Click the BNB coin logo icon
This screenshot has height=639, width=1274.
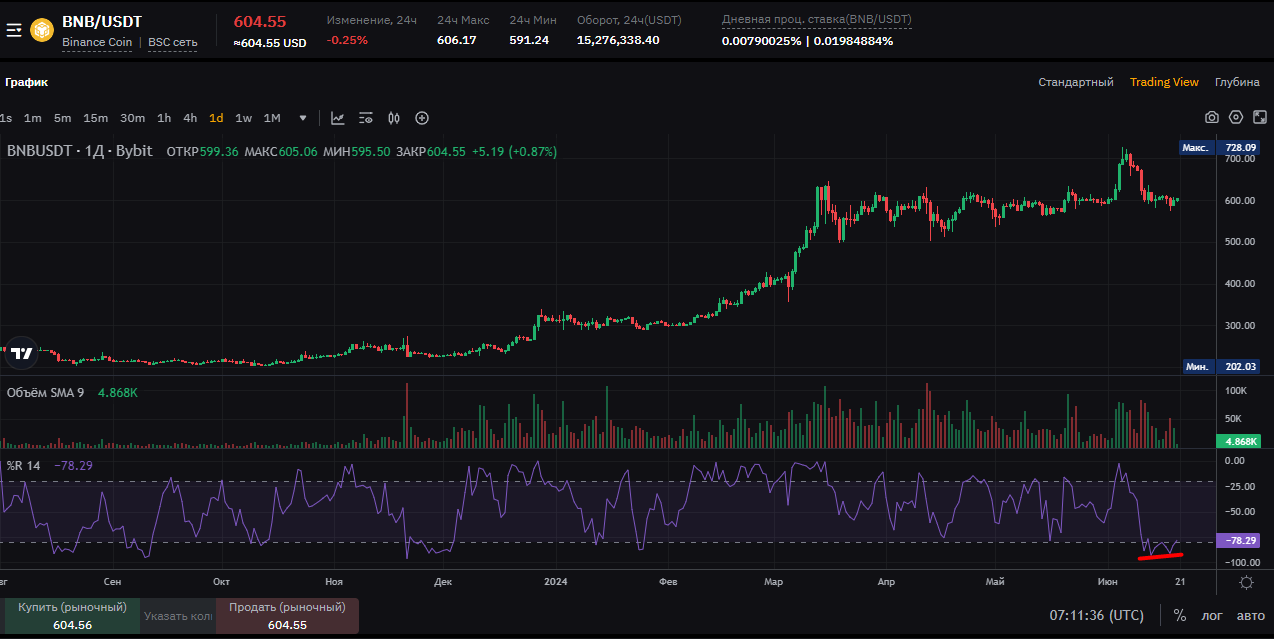[x=42, y=30]
